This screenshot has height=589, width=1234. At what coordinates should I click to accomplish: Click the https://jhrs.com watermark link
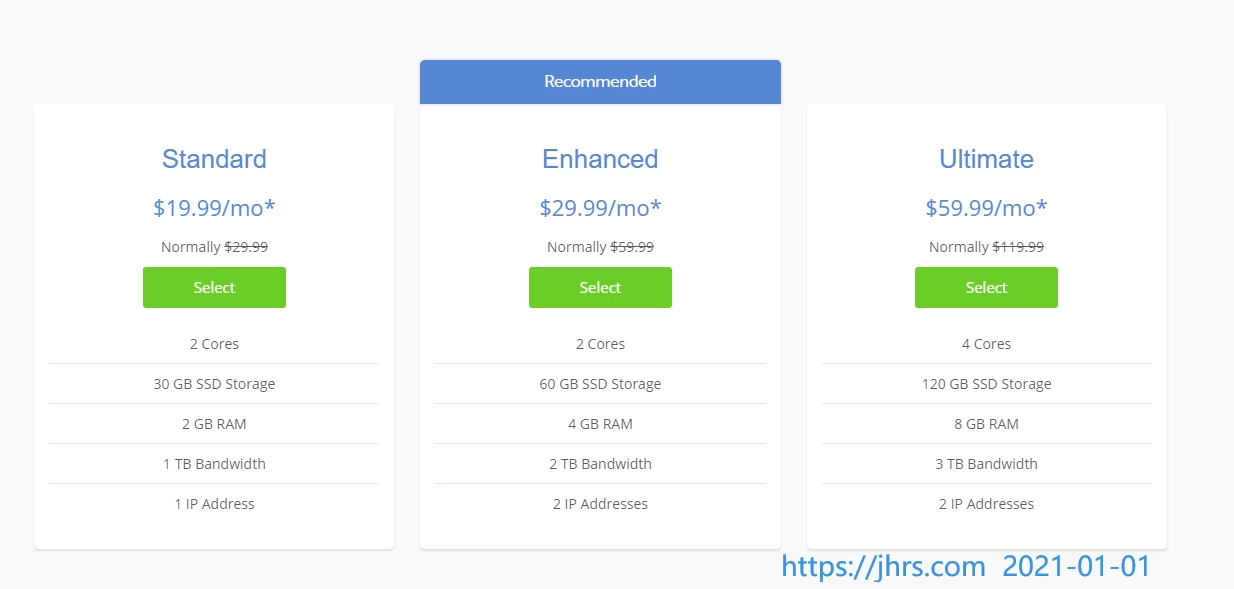(x=883, y=567)
